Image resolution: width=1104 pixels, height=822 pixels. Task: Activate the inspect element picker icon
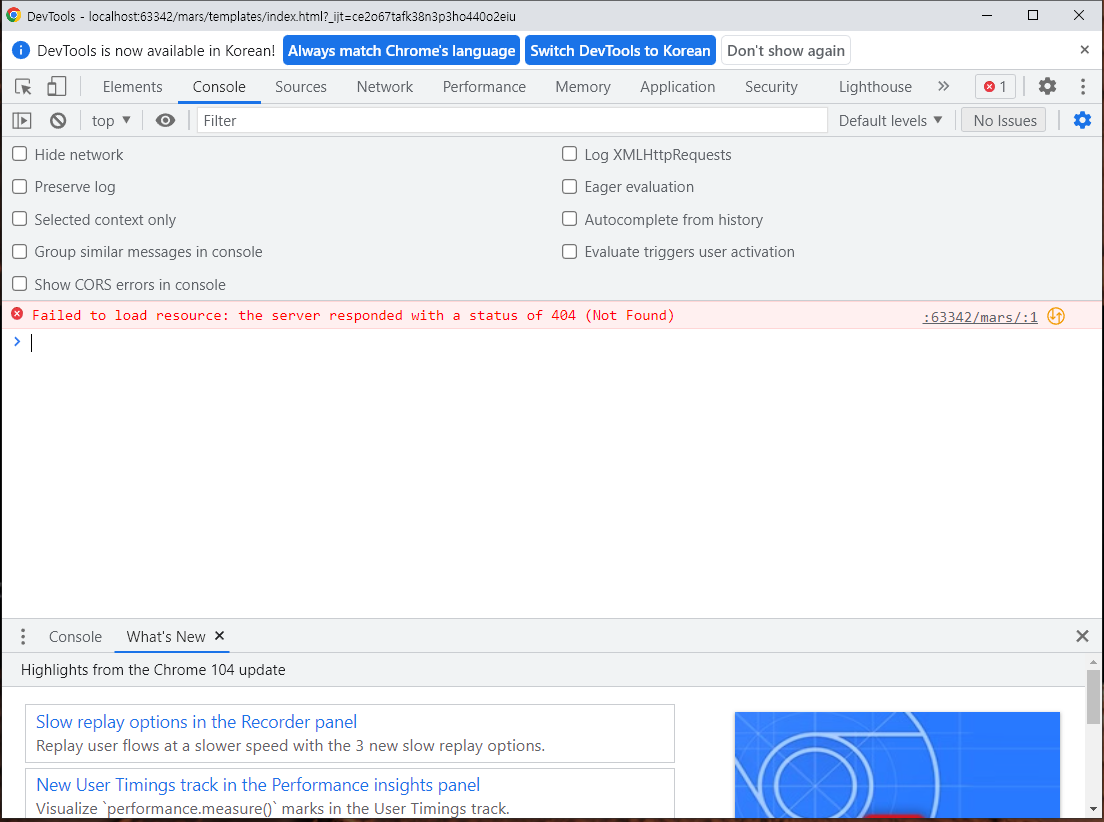pyautogui.click(x=23, y=87)
